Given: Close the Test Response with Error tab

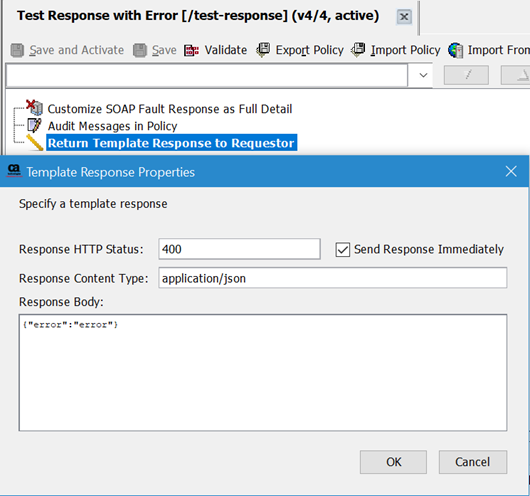Looking at the screenshot, I should coord(404,17).
